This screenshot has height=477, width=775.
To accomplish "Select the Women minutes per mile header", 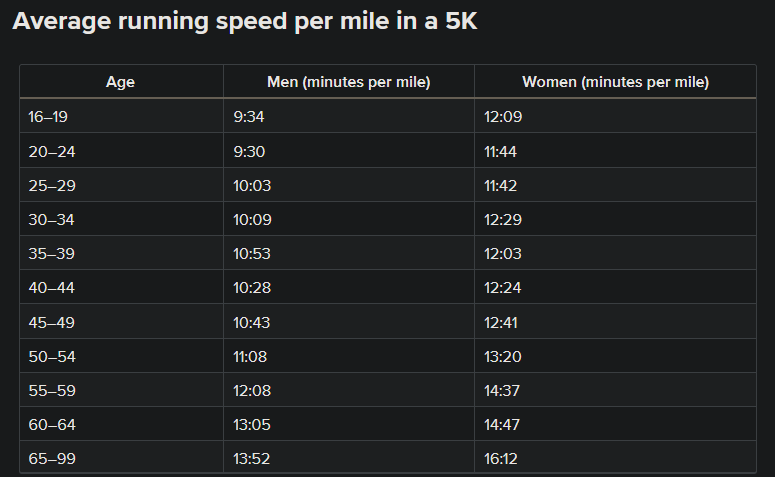I will pos(615,82).
